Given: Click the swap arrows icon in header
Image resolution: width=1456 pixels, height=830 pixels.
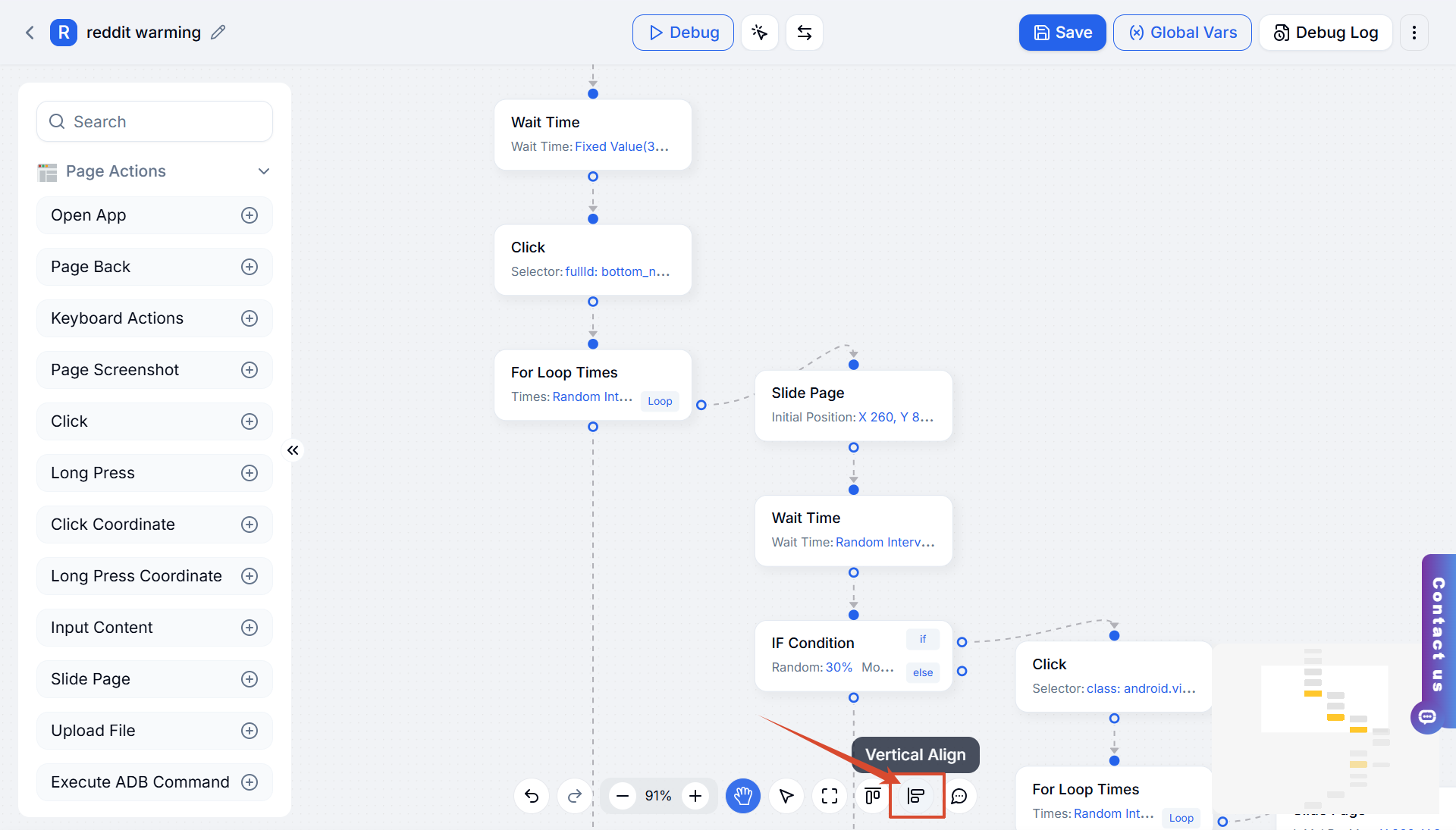Looking at the screenshot, I should [805, 33].
